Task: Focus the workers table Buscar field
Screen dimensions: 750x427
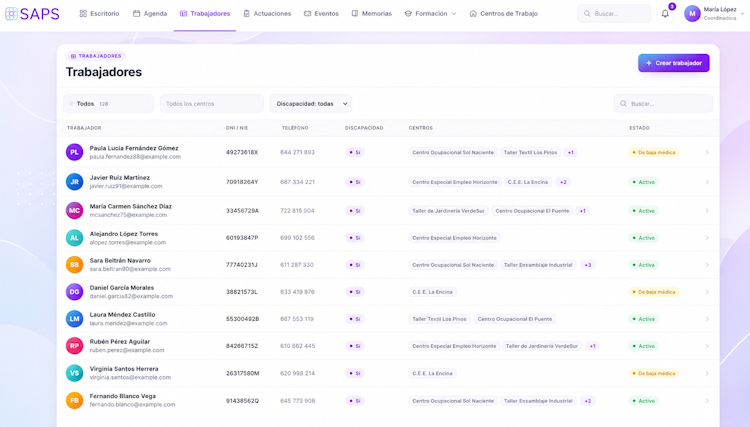Action: click(x=663, y=104)
